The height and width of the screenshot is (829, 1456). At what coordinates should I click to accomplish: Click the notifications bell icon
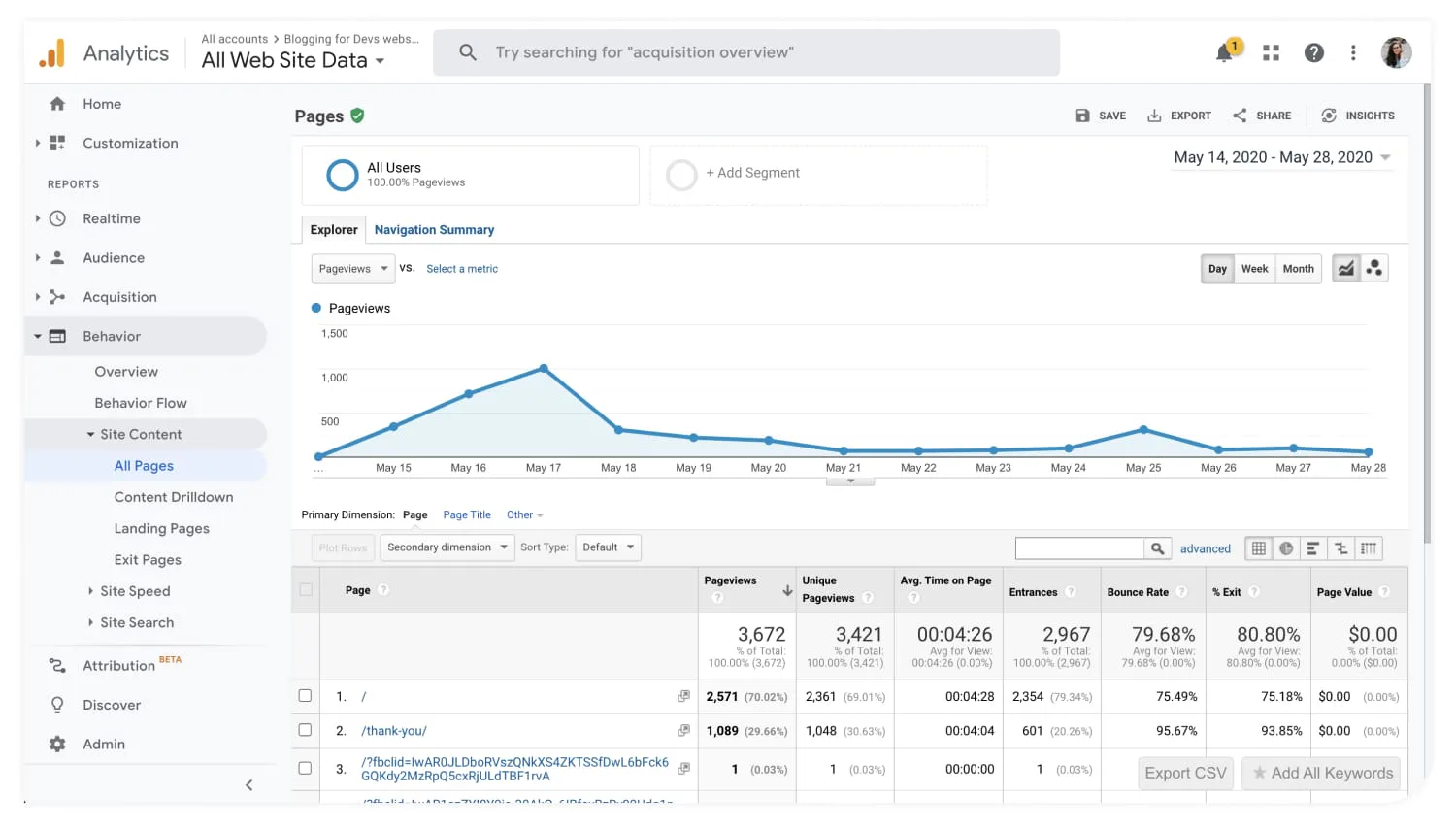(1224, 52)
